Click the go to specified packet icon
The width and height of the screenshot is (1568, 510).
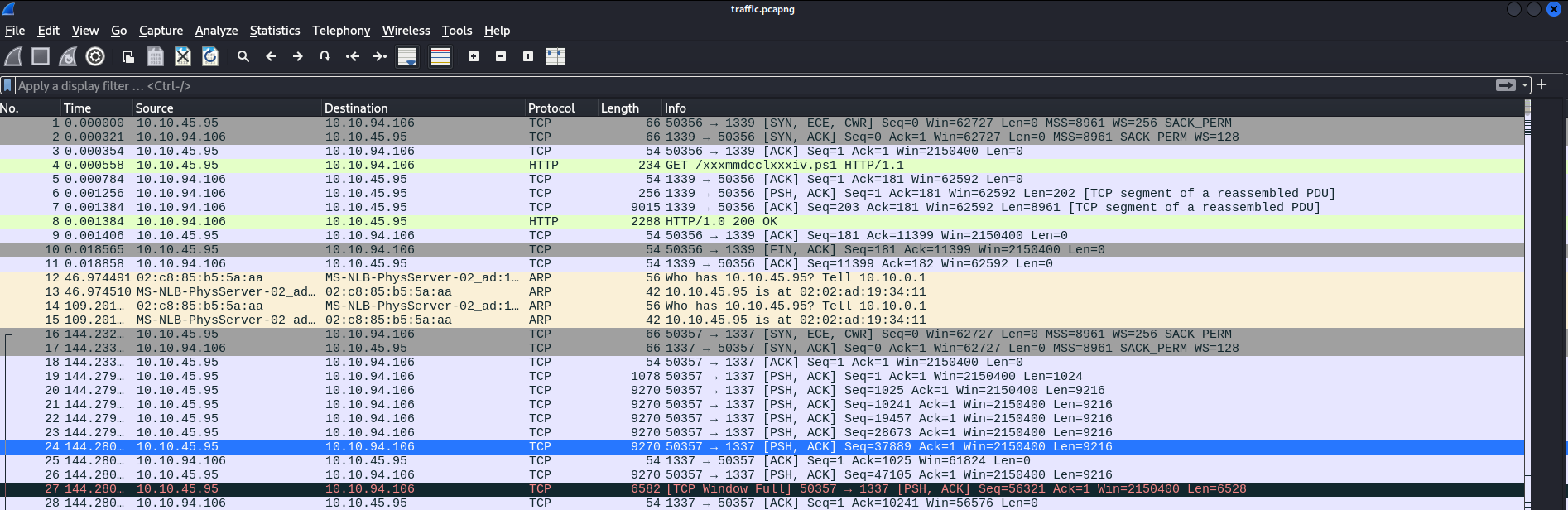(x=325, y=56)
